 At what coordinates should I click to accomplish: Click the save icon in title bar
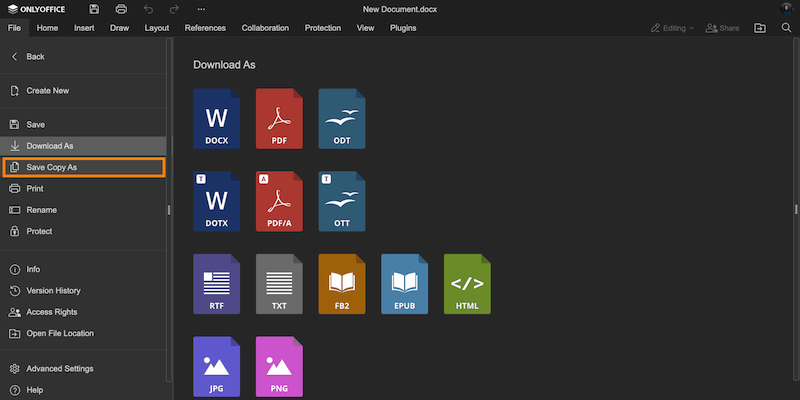point(94,9)
